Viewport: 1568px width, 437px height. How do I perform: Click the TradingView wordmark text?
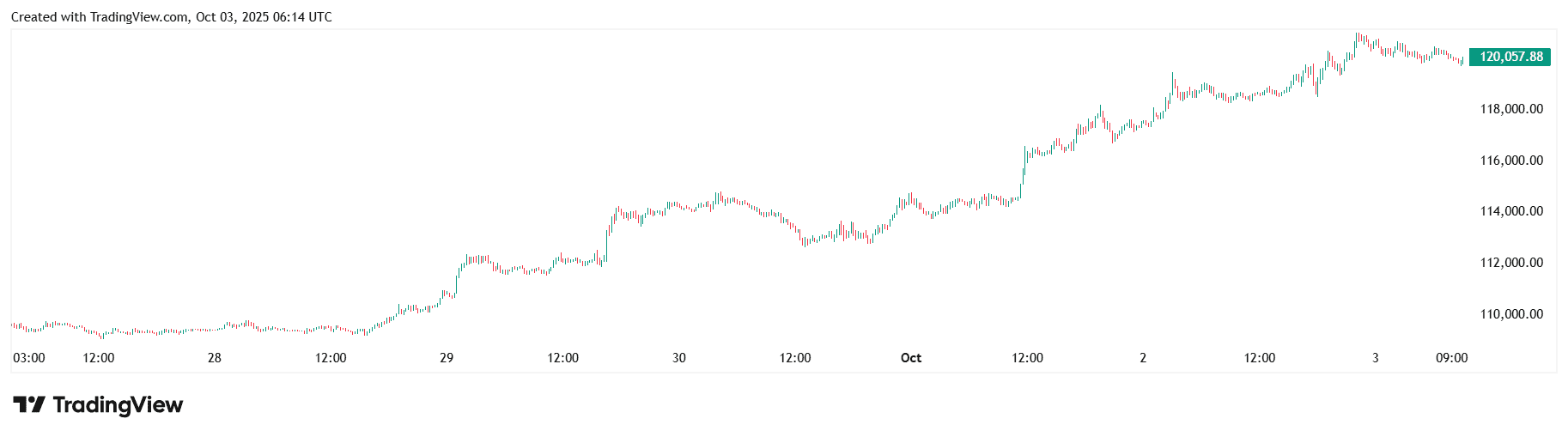(118, 405)
